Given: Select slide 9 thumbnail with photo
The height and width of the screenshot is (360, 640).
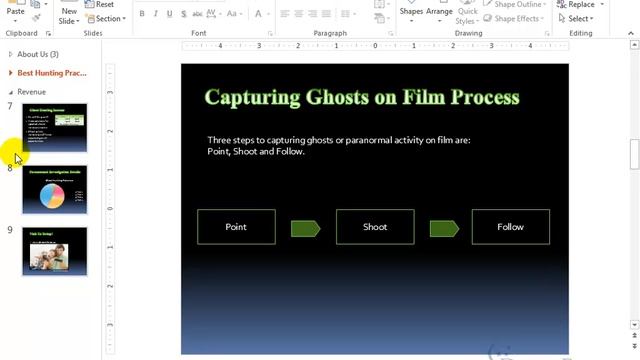Looking at the screenshot, I should point(55,251).
